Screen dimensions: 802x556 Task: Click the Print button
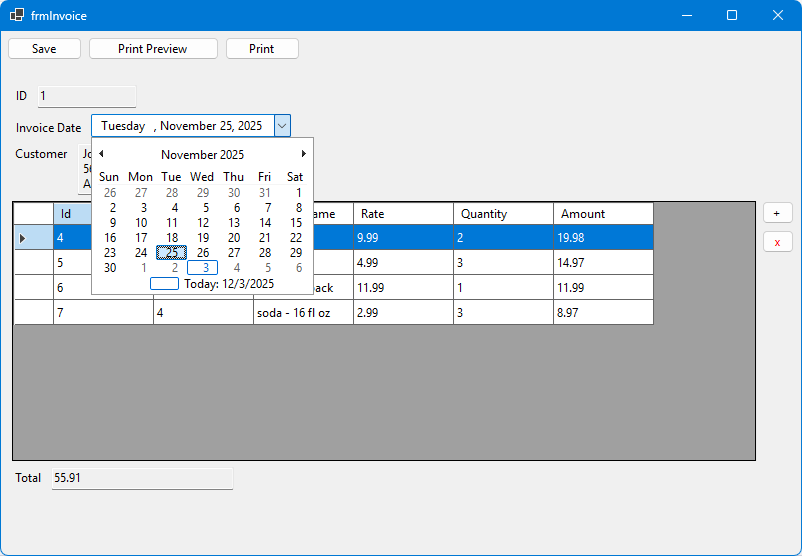(262, 49)
